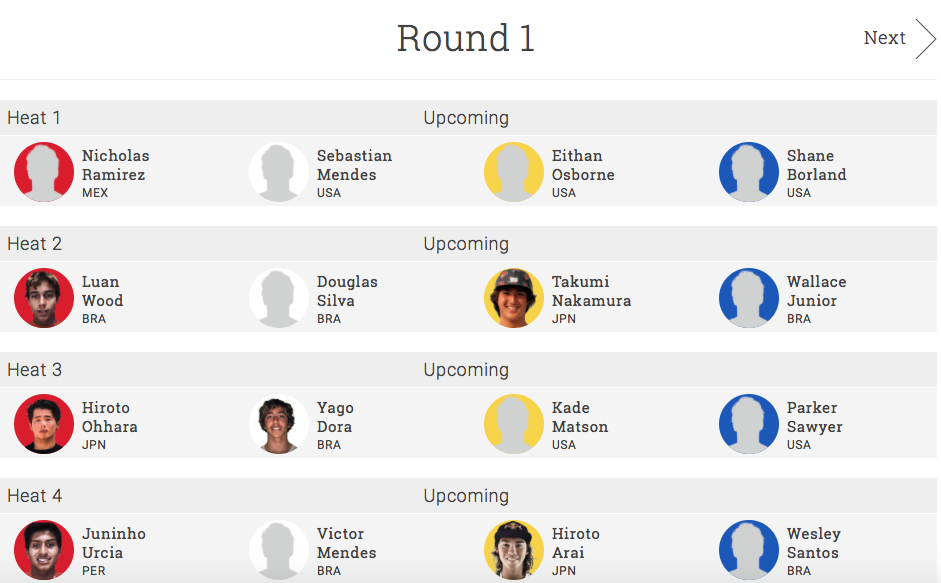Click Nicholas Ramirez's red avatar icon
941x583 pixels.
click(44, 172)
